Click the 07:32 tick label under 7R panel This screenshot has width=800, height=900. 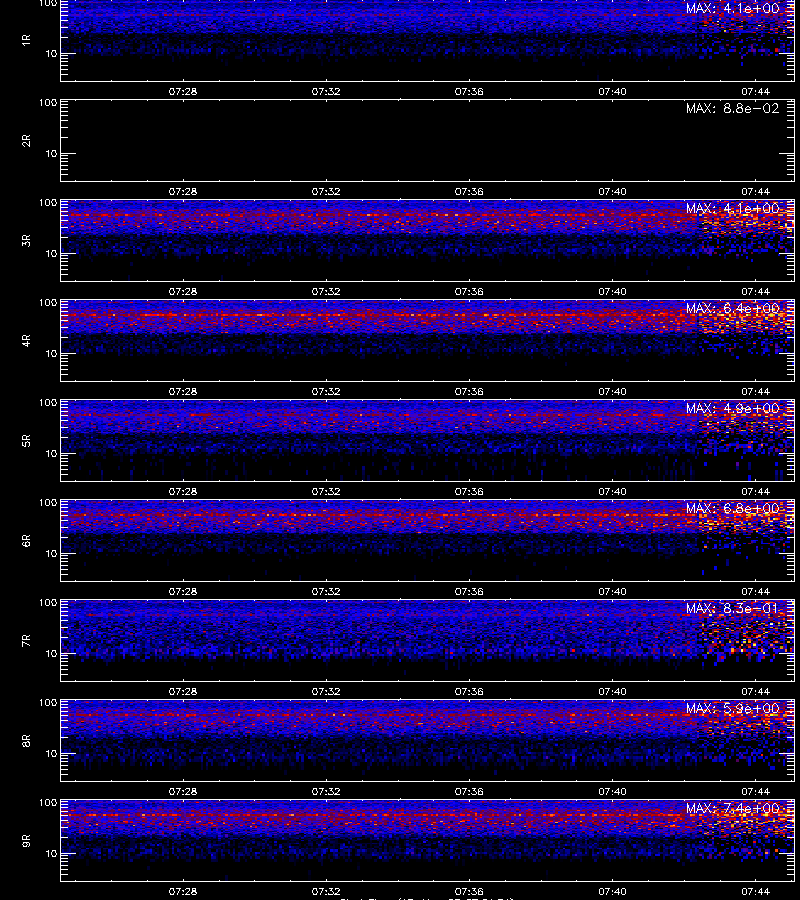(326, 692)
